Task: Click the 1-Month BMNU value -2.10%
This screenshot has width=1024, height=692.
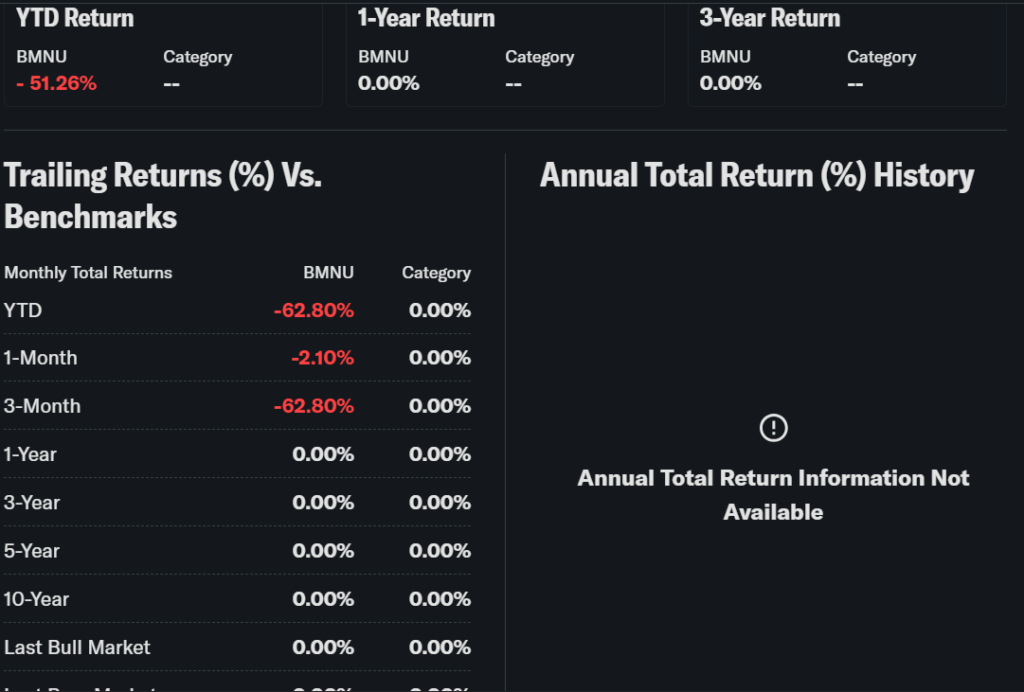Action: [323, 358]
